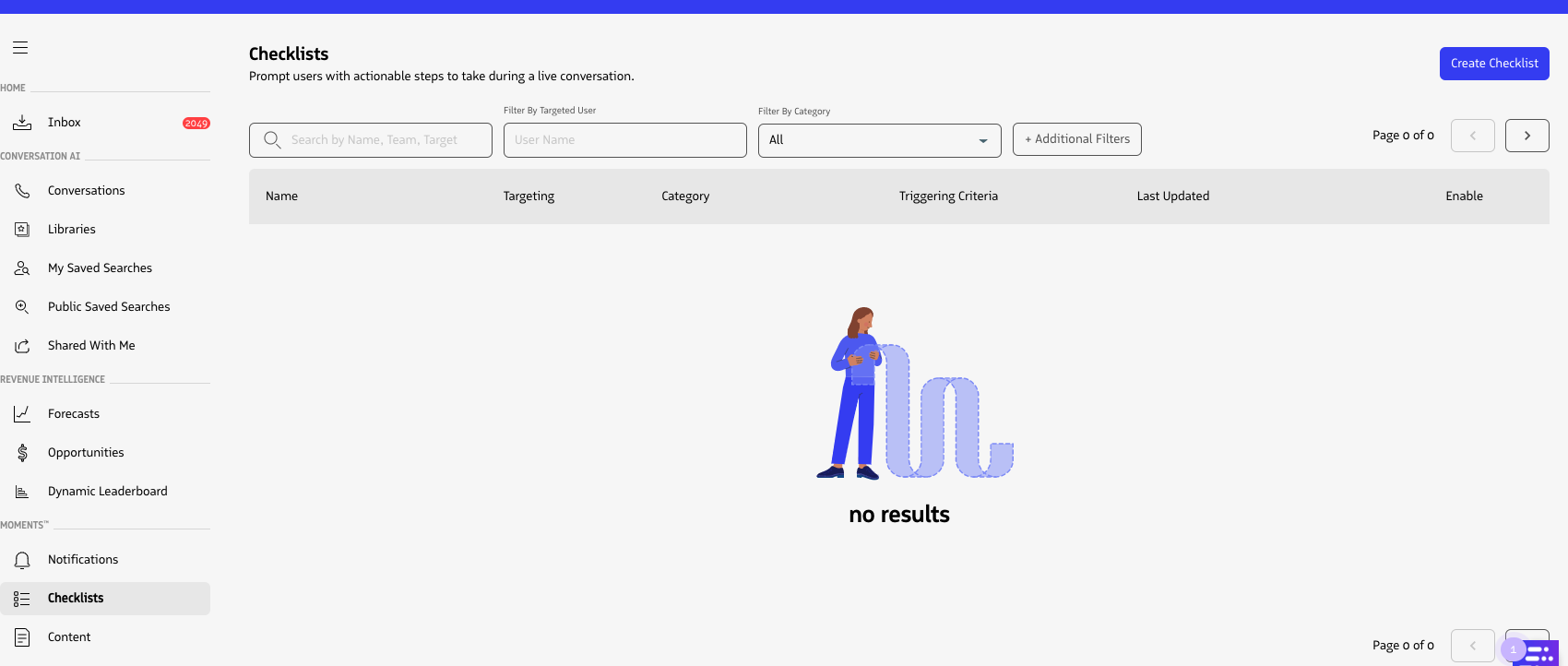
Task: Click the Opportunities dollar icon
Action: click(22, 453)
